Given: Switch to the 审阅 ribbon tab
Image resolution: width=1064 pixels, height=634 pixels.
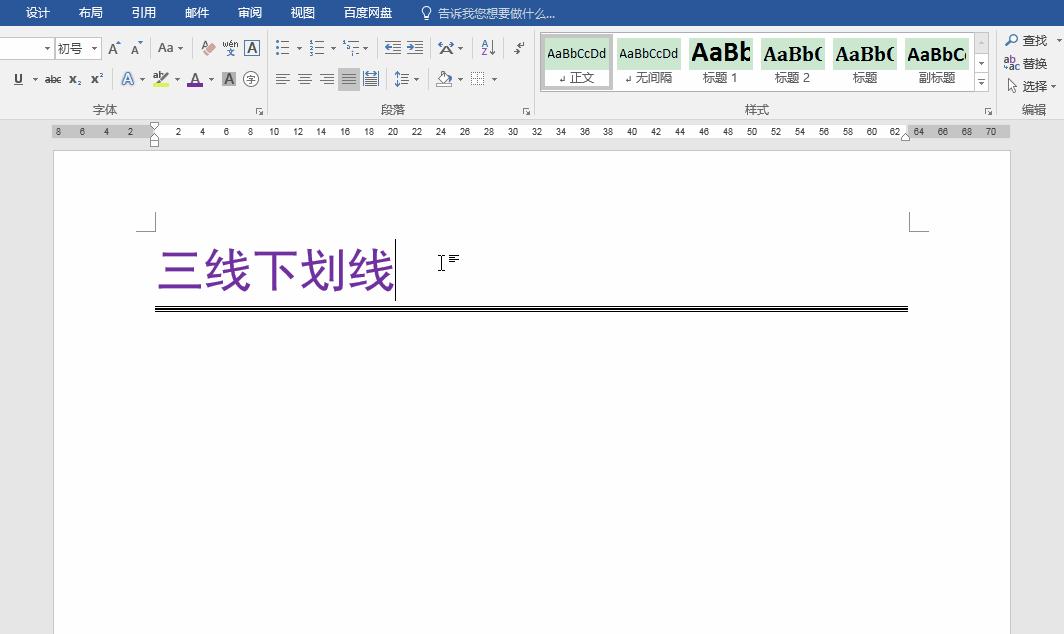Looking at the screenshot, I should click(x=249, y=12).
